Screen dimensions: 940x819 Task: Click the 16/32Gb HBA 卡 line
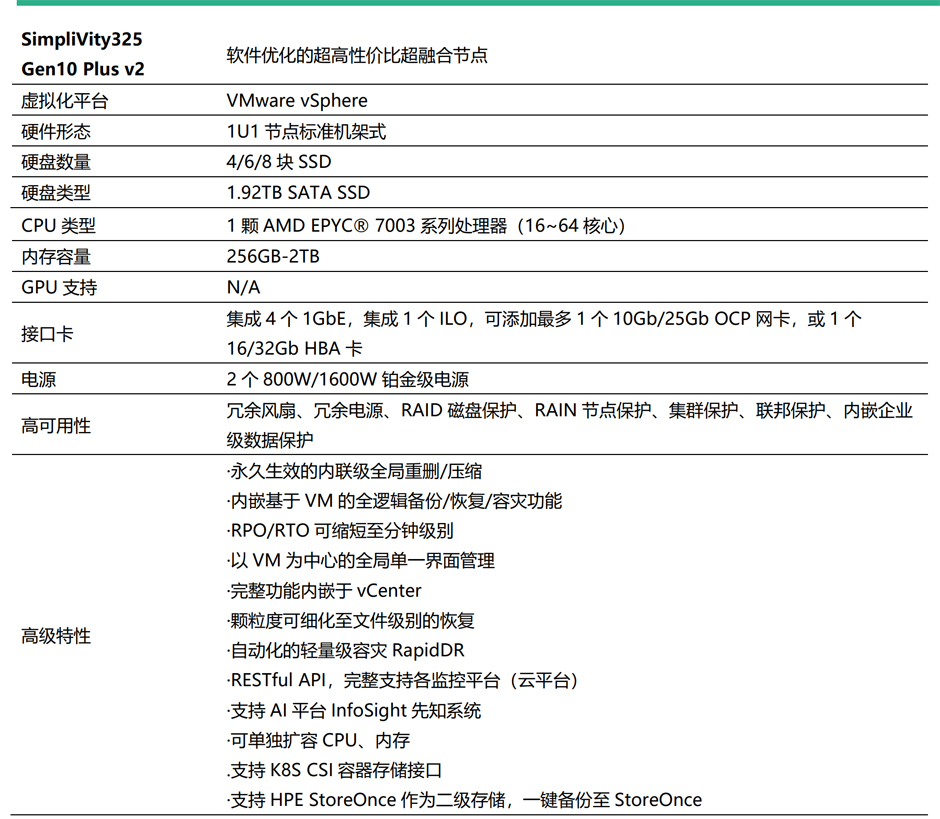pyautogui.click(x=294, y=348)
